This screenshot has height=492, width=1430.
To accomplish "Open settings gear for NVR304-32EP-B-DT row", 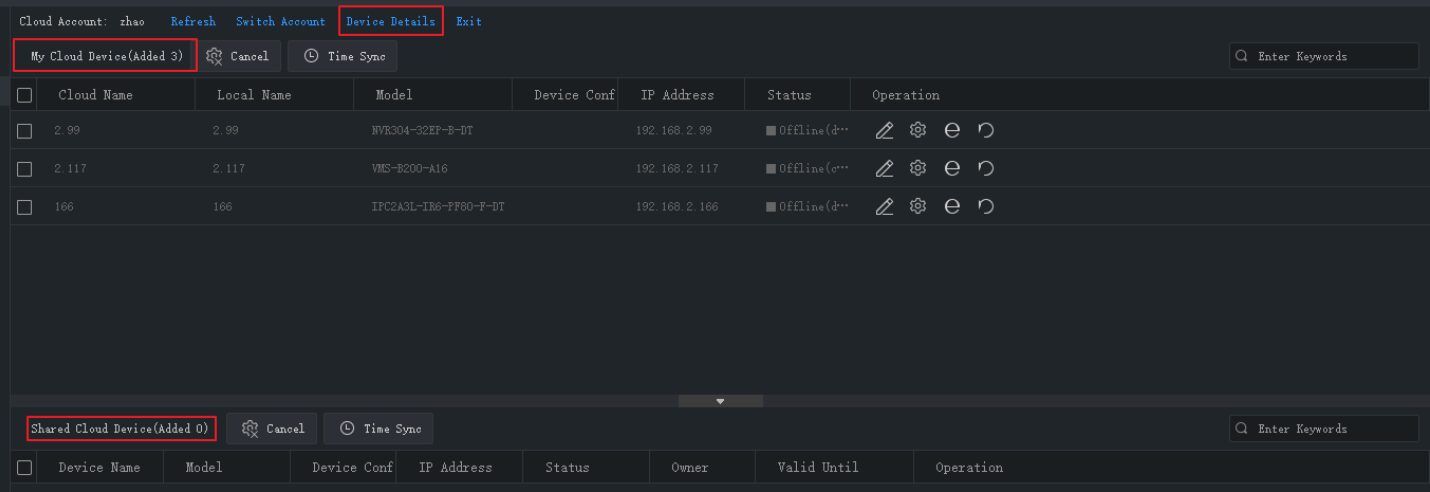I will 918,131.
